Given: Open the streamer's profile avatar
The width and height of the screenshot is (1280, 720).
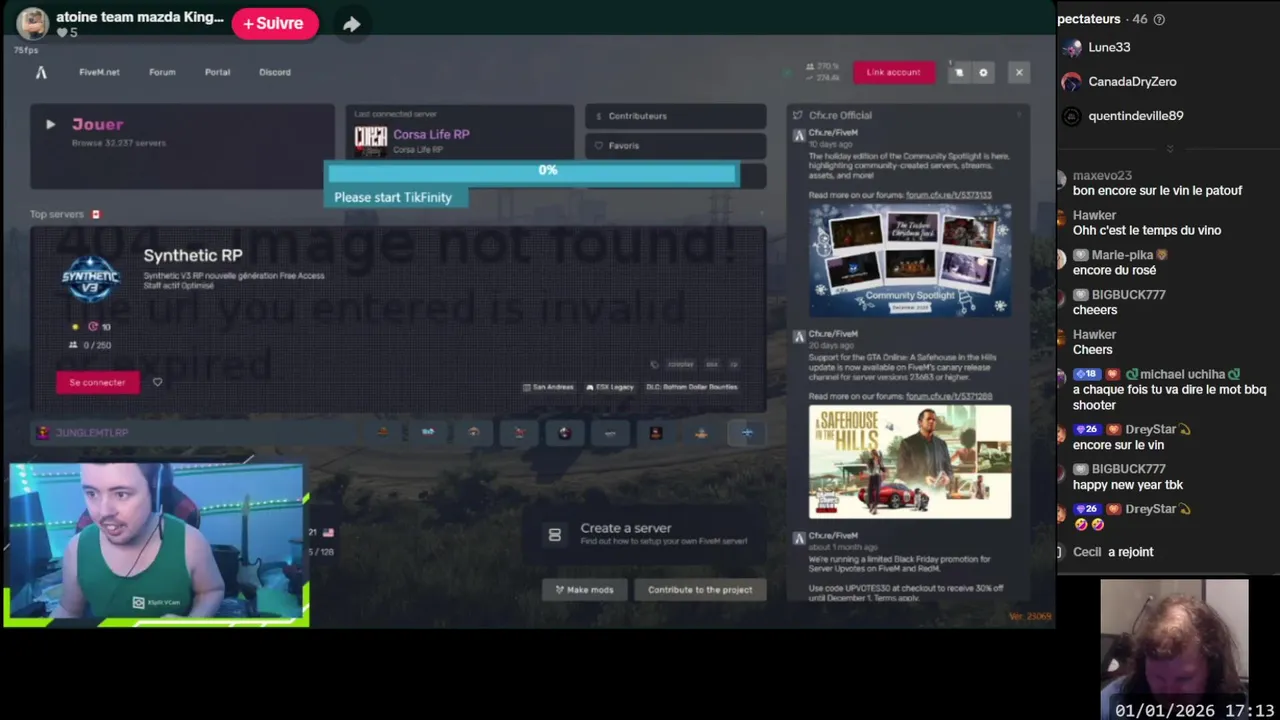Looking at the screenshot, I should click(x=32, y=24).
